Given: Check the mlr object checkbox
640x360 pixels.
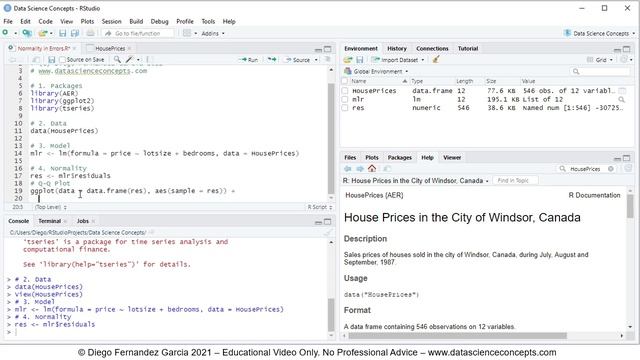Looking at the screenshot, I should (345, 99).
